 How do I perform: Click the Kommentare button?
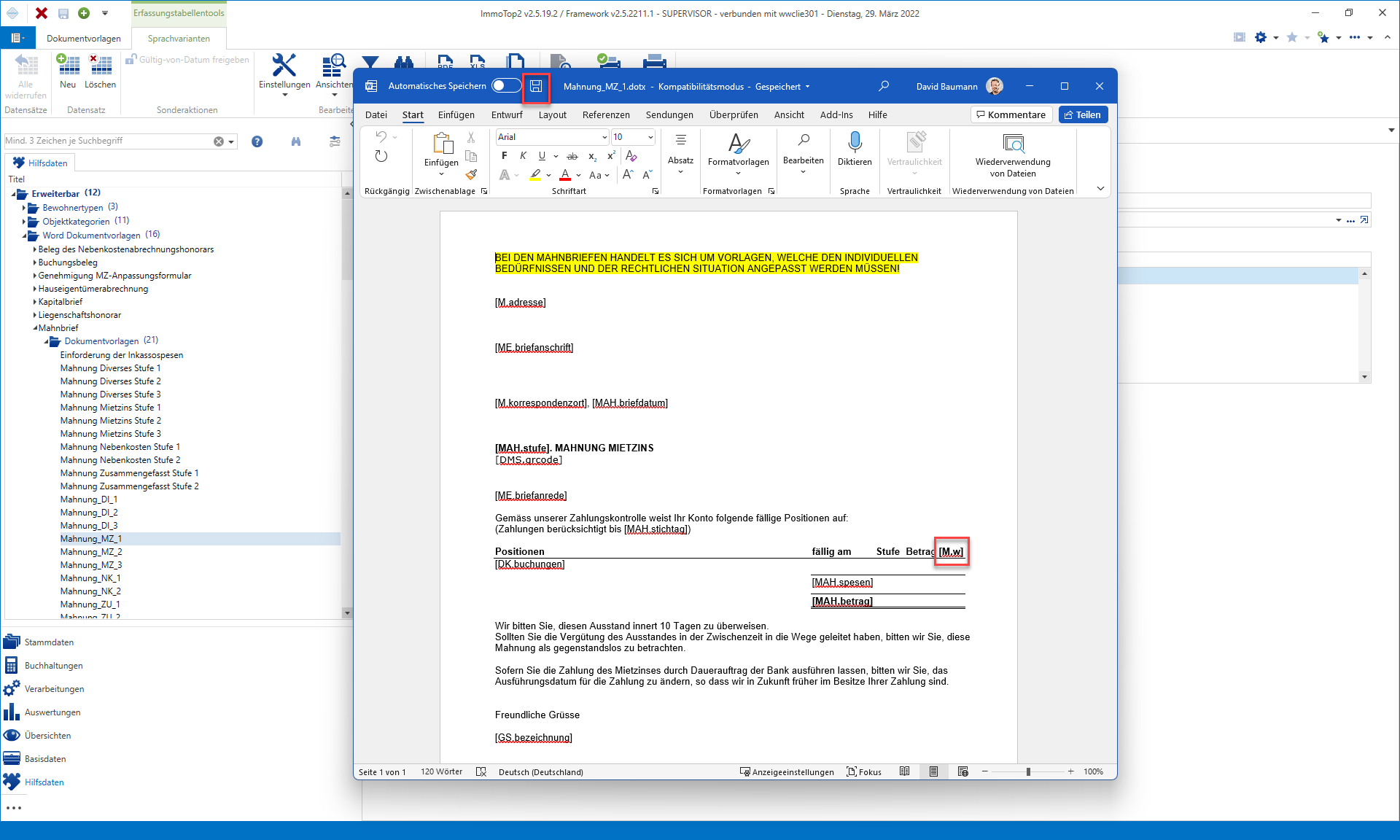1011,114
